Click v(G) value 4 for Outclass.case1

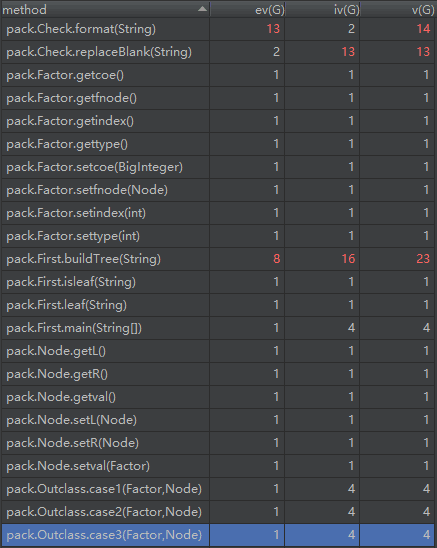426,489
